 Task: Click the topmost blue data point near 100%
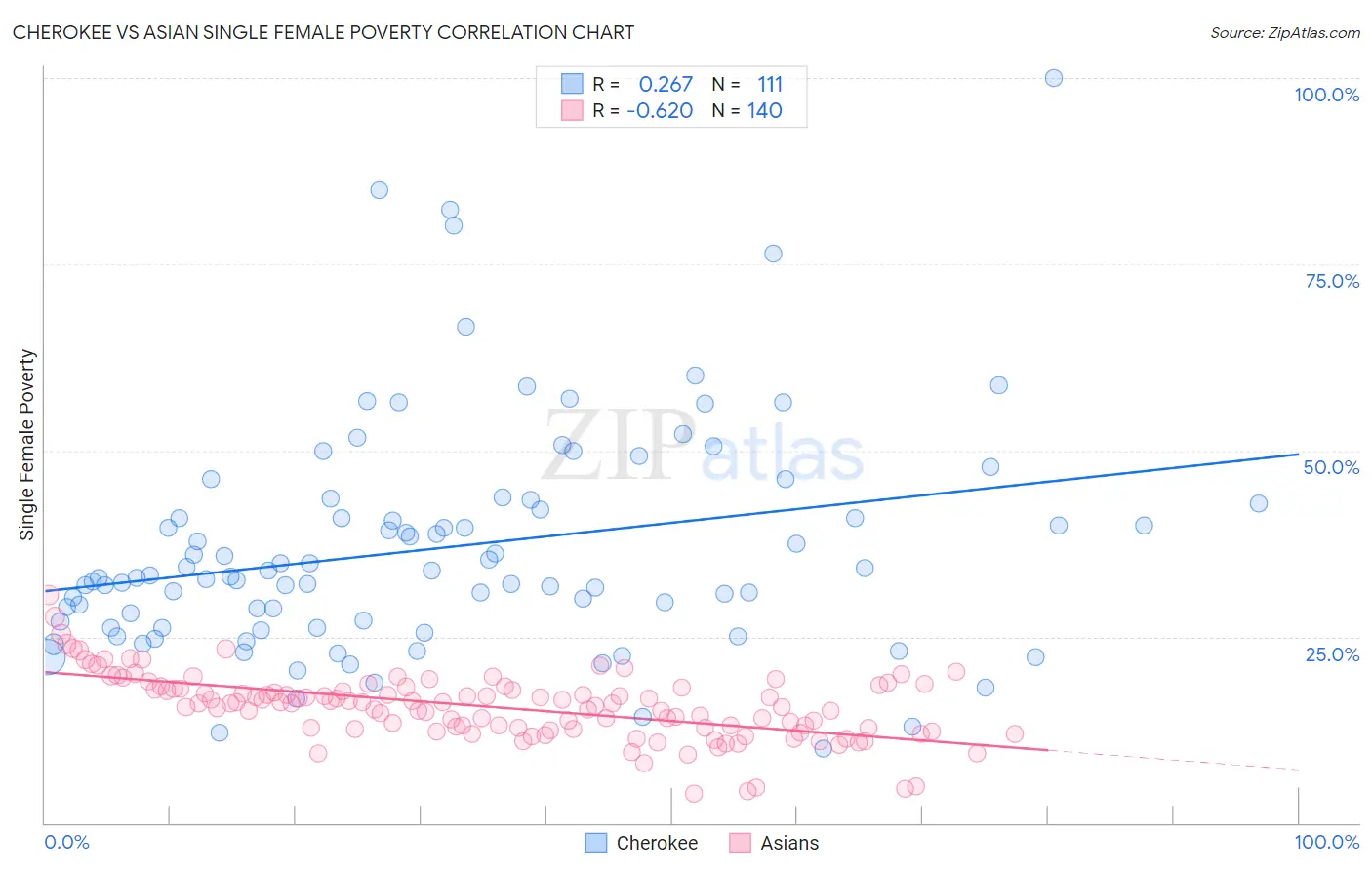pyautogui.click(x=1054, y=78)
